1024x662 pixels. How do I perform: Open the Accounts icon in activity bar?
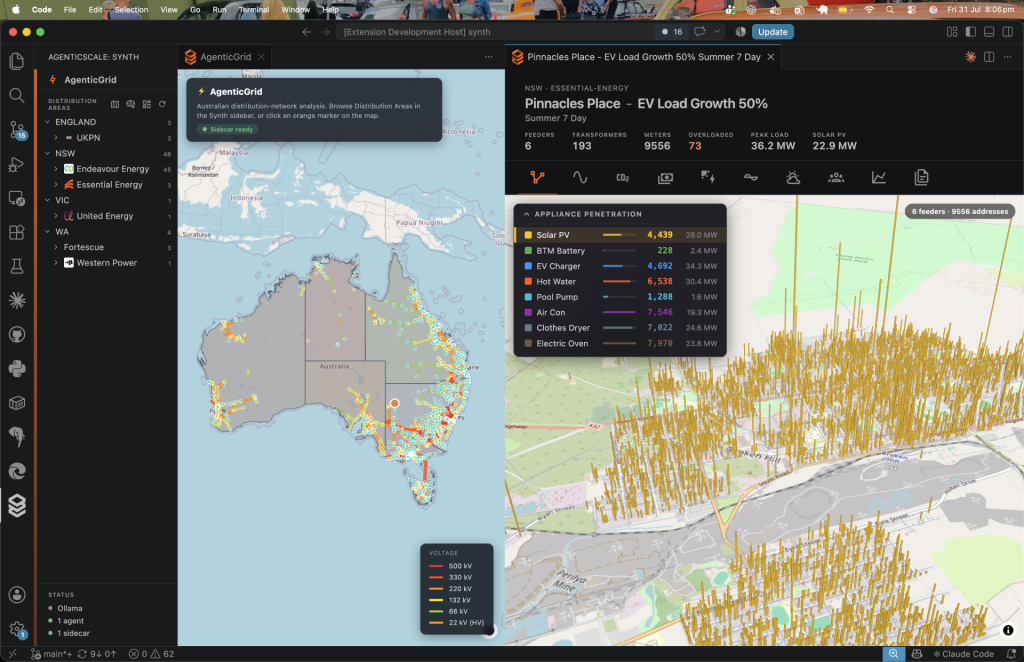click(x=17, y=595)
